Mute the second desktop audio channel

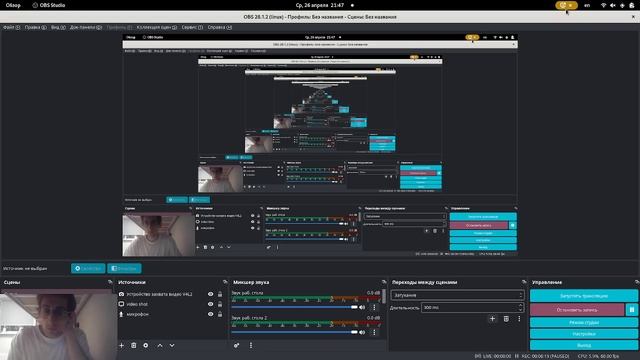[x=362, y=332]
